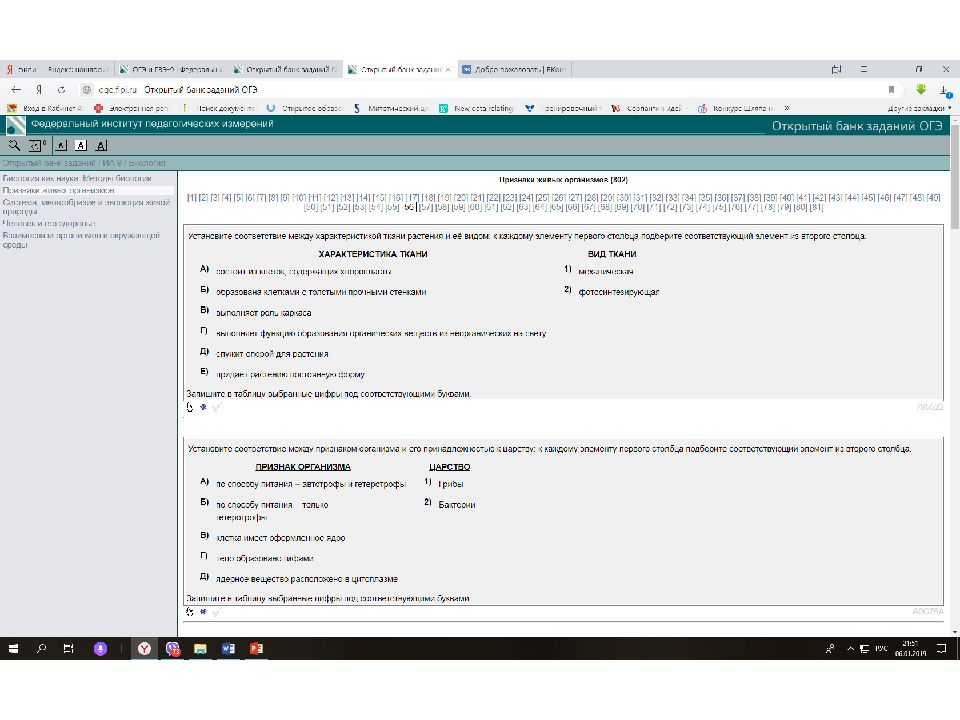Switch to the Добро пожаловать ВКонтакте tab

(515, 69)
